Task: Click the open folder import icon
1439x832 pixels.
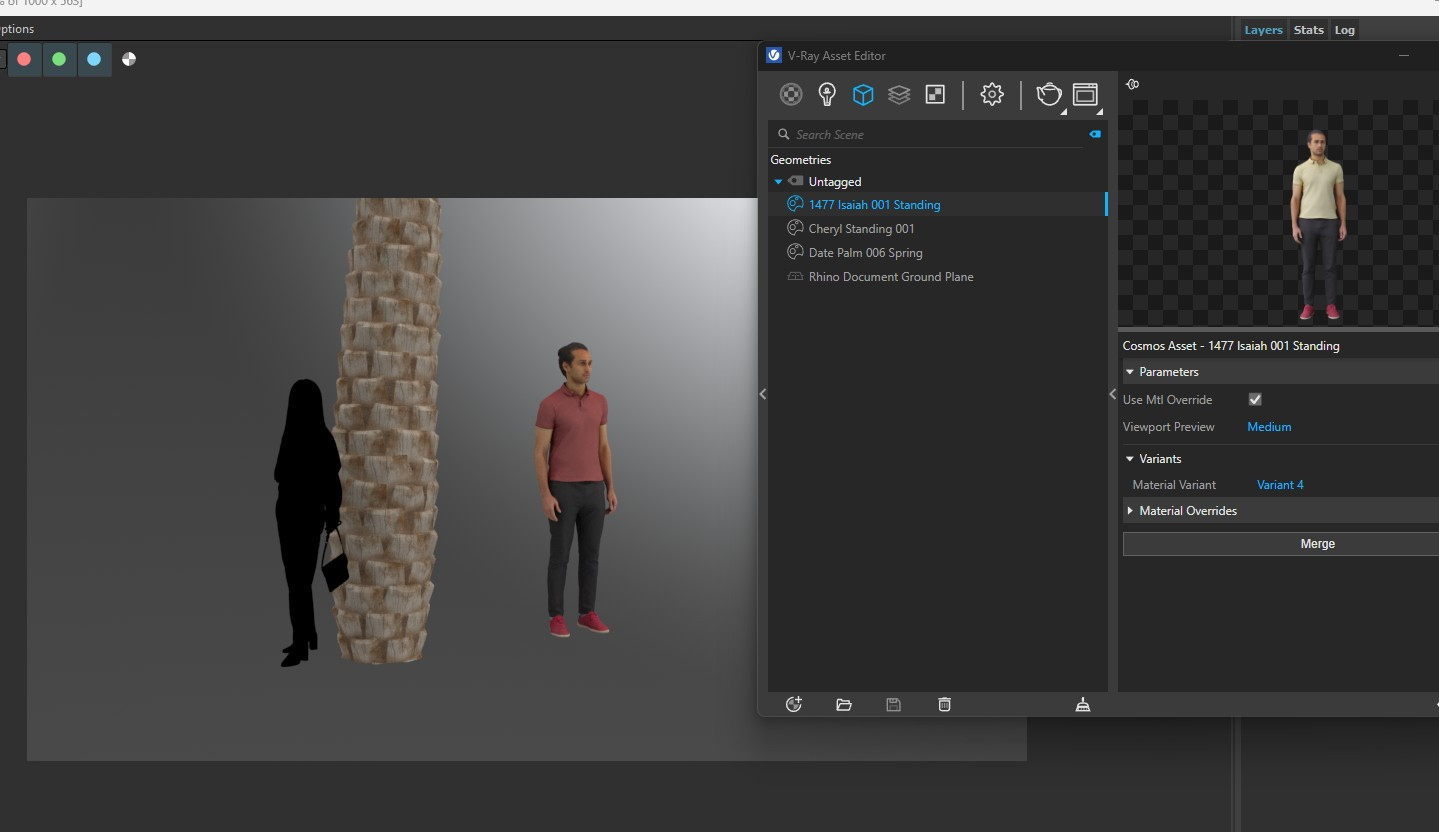Action: (844, 704)
